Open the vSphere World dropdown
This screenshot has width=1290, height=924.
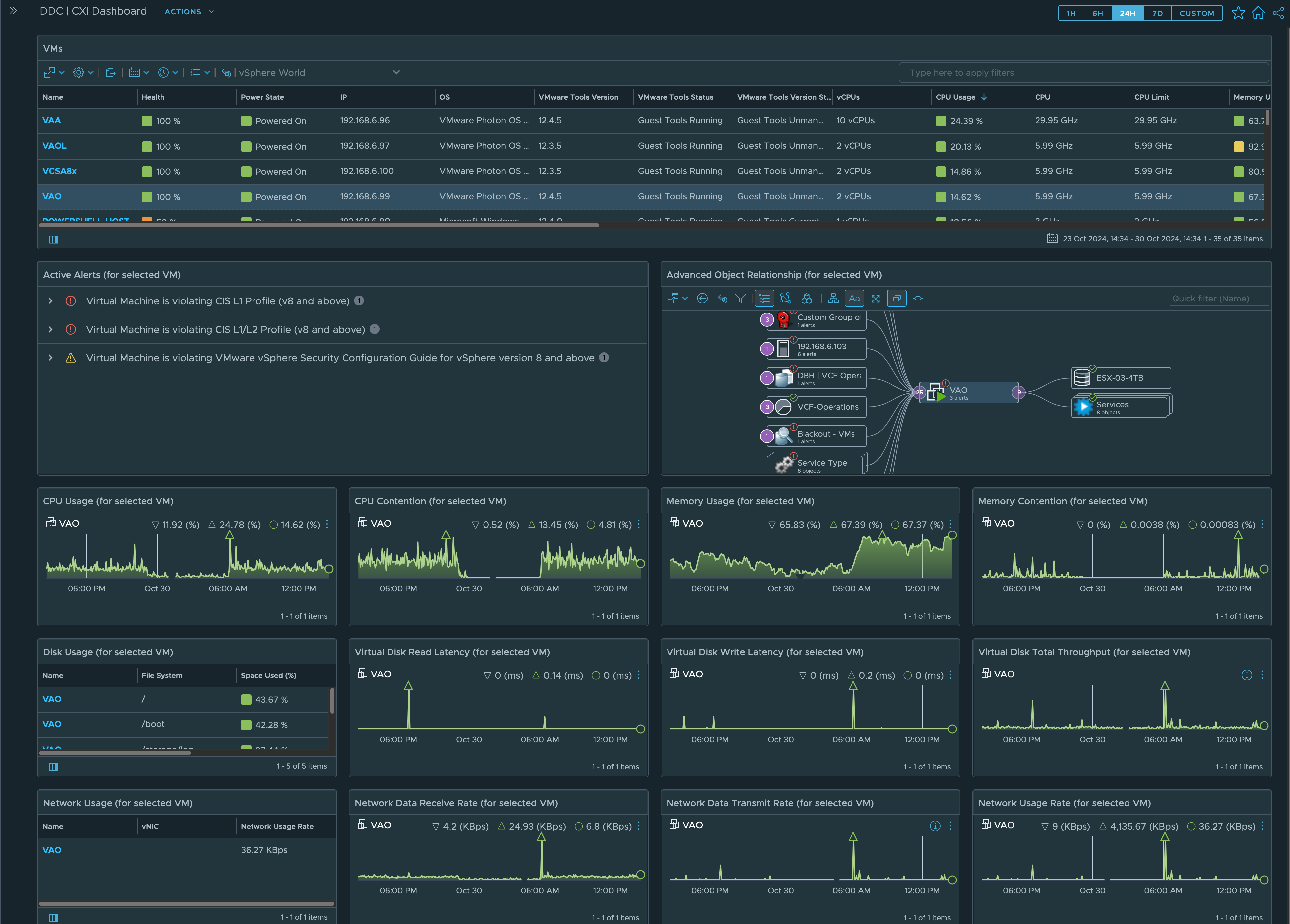[318, 73]
